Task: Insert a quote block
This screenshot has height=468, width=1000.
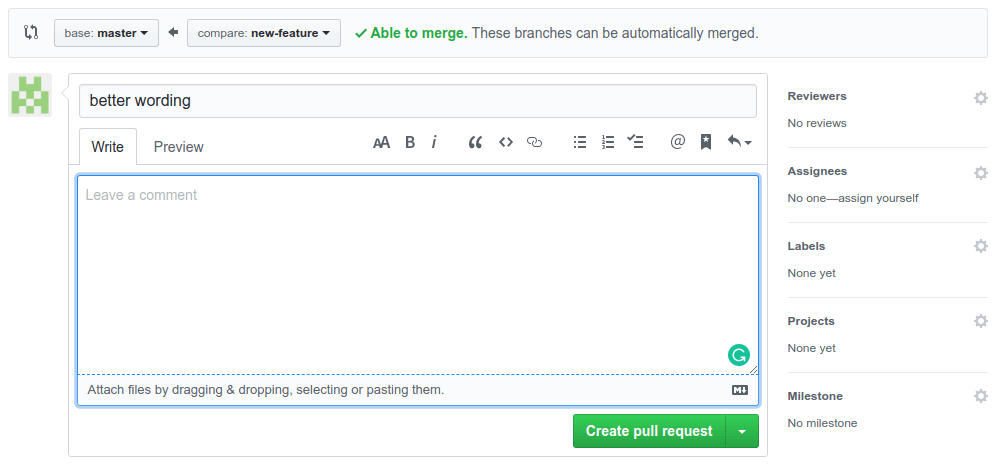Action: [x=475, y=142]
